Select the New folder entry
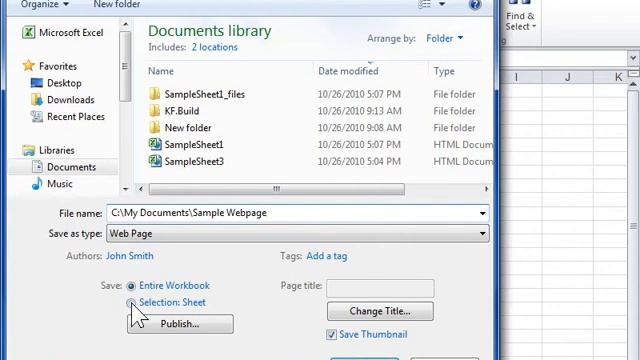The image size is (640, 360). click(x=188, y=128)
